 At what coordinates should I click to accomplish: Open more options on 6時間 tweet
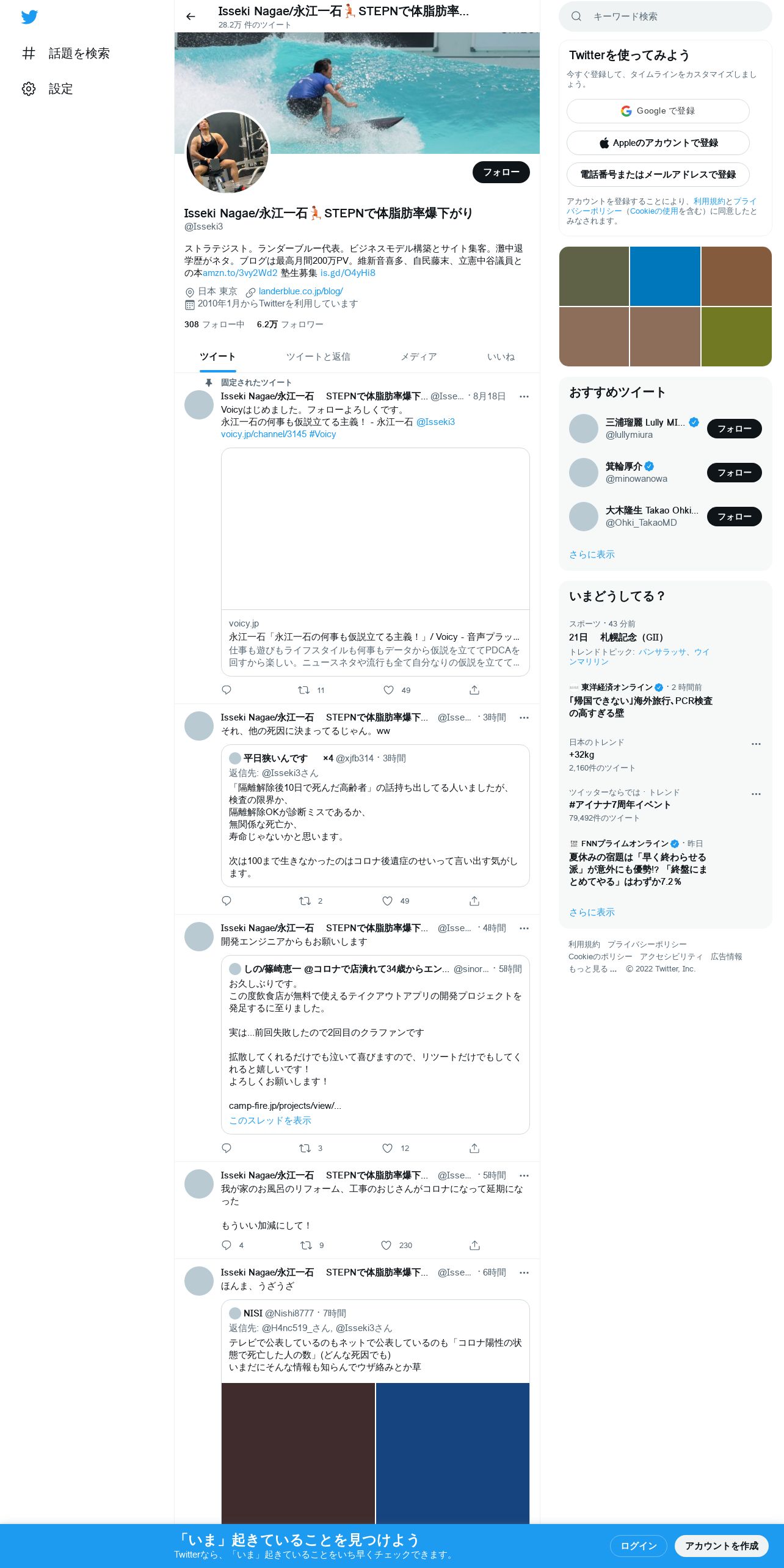click(x=524, y=1272)
